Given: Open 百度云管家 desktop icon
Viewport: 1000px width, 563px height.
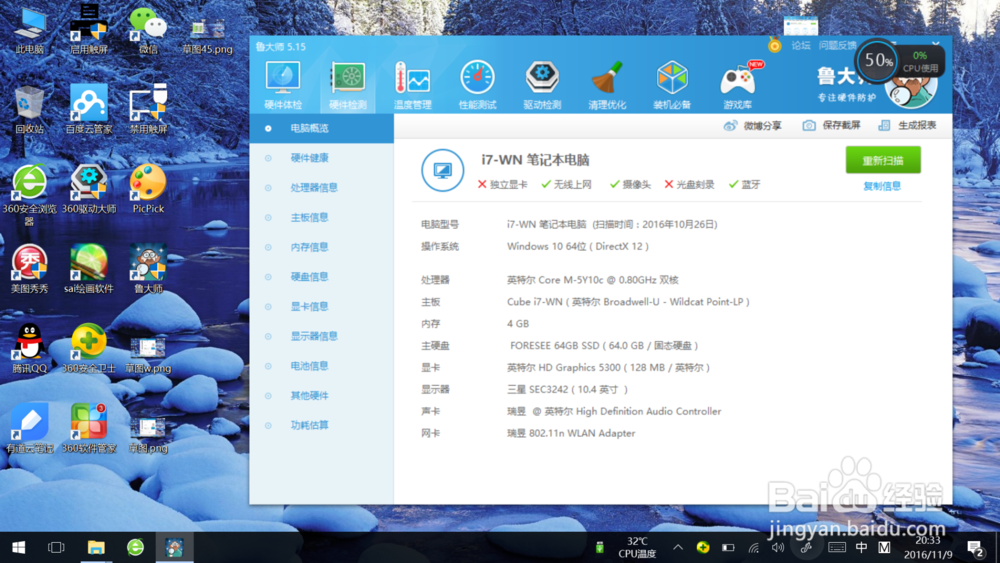Looking at the screenshot, I should pos(89,110).
